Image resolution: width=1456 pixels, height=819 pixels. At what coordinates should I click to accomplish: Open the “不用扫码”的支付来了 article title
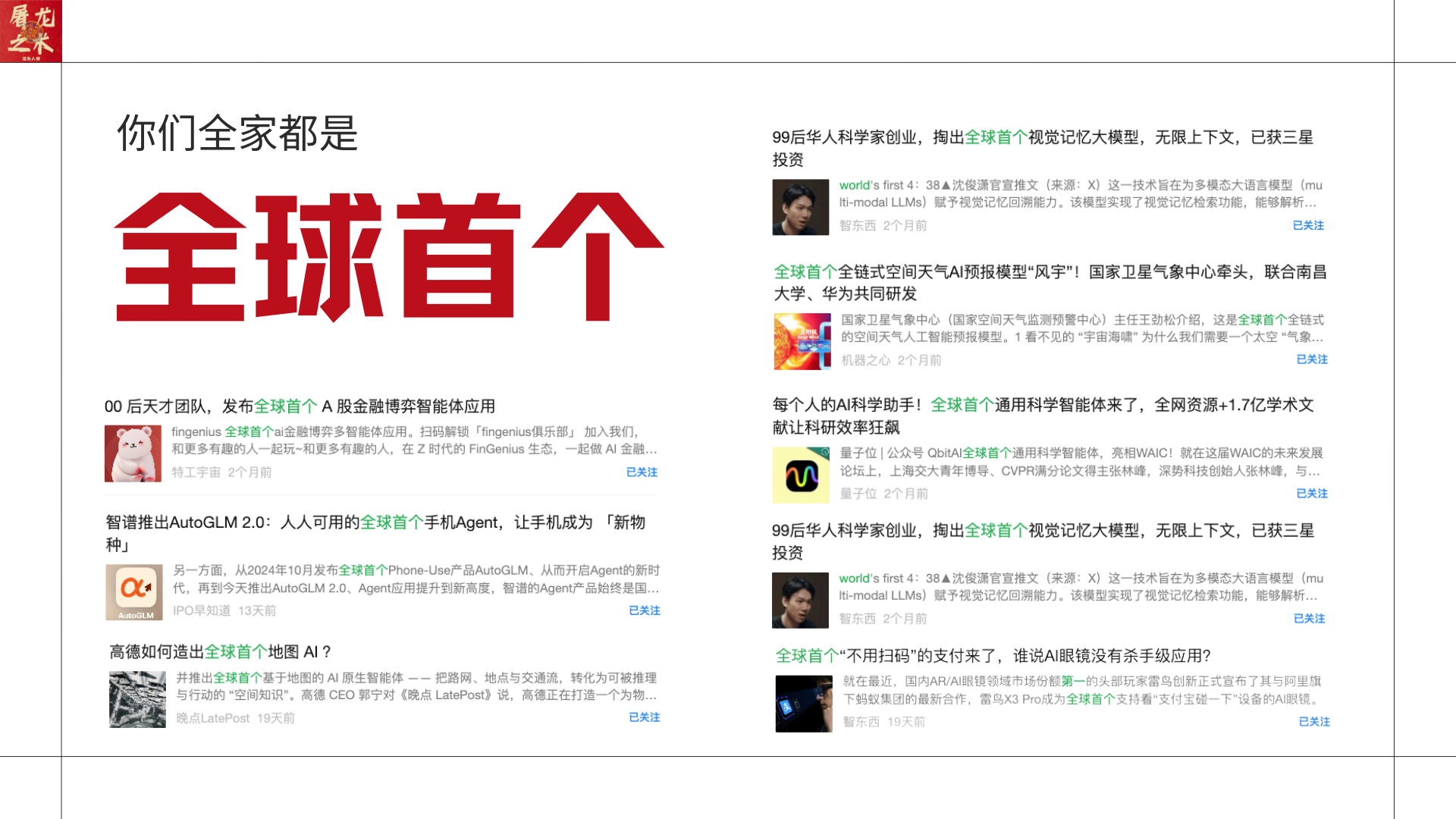coord(993,656)
